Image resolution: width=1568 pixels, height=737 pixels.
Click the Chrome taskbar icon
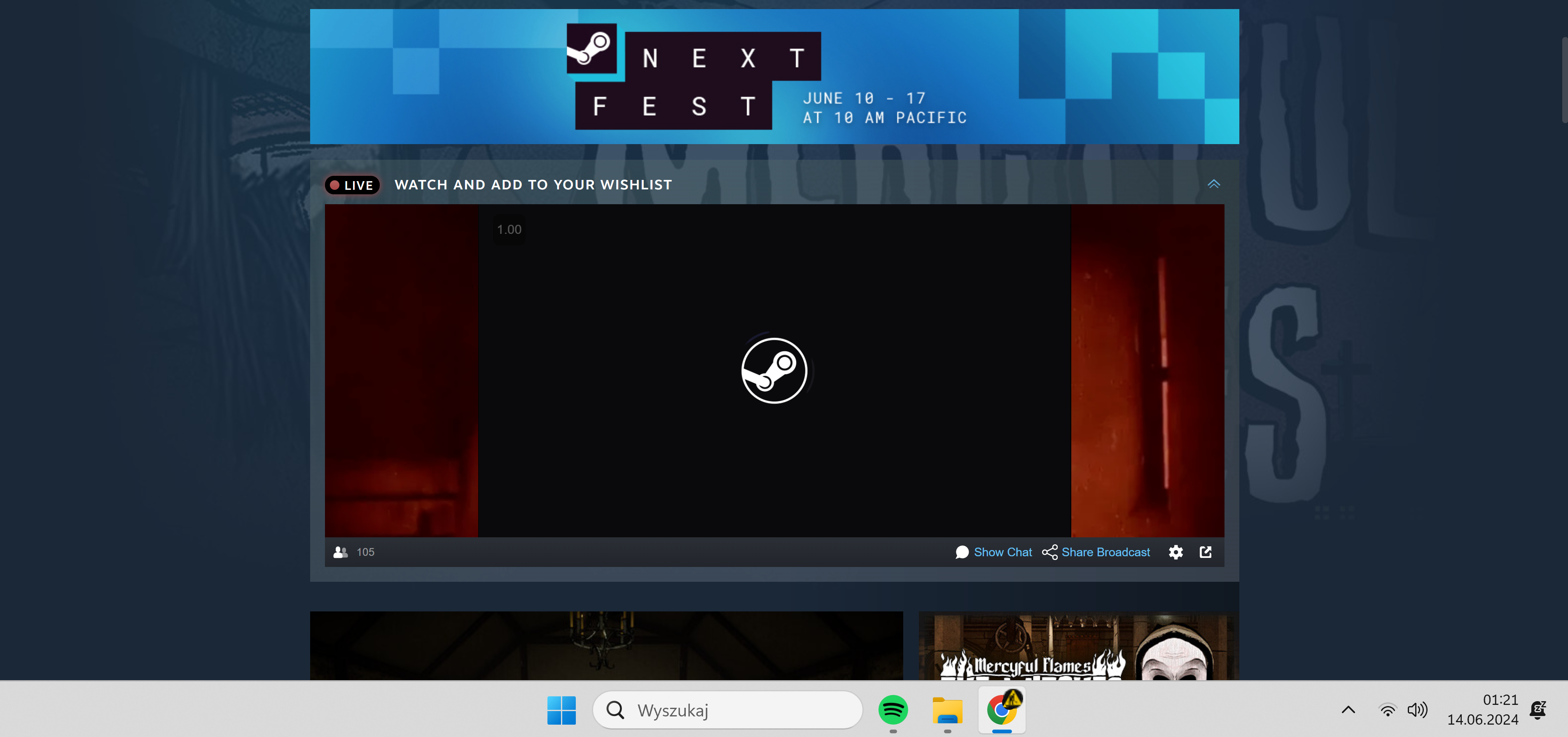(x=1001, y=709)
